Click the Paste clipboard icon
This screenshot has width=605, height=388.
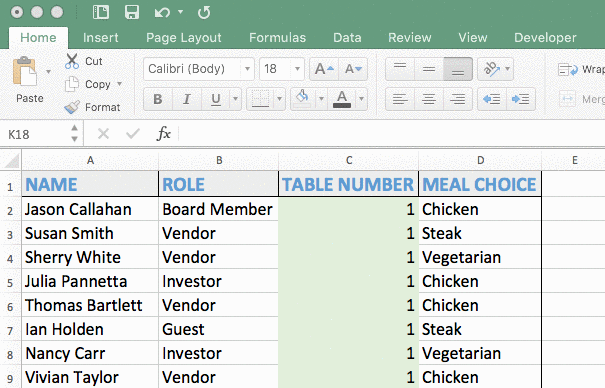24,71
